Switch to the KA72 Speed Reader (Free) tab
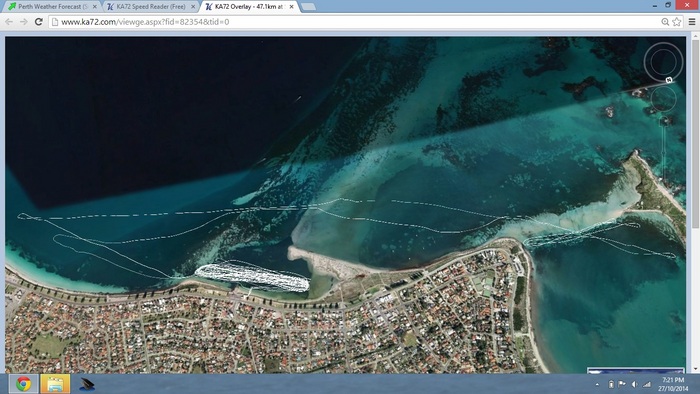 [151, 7]
